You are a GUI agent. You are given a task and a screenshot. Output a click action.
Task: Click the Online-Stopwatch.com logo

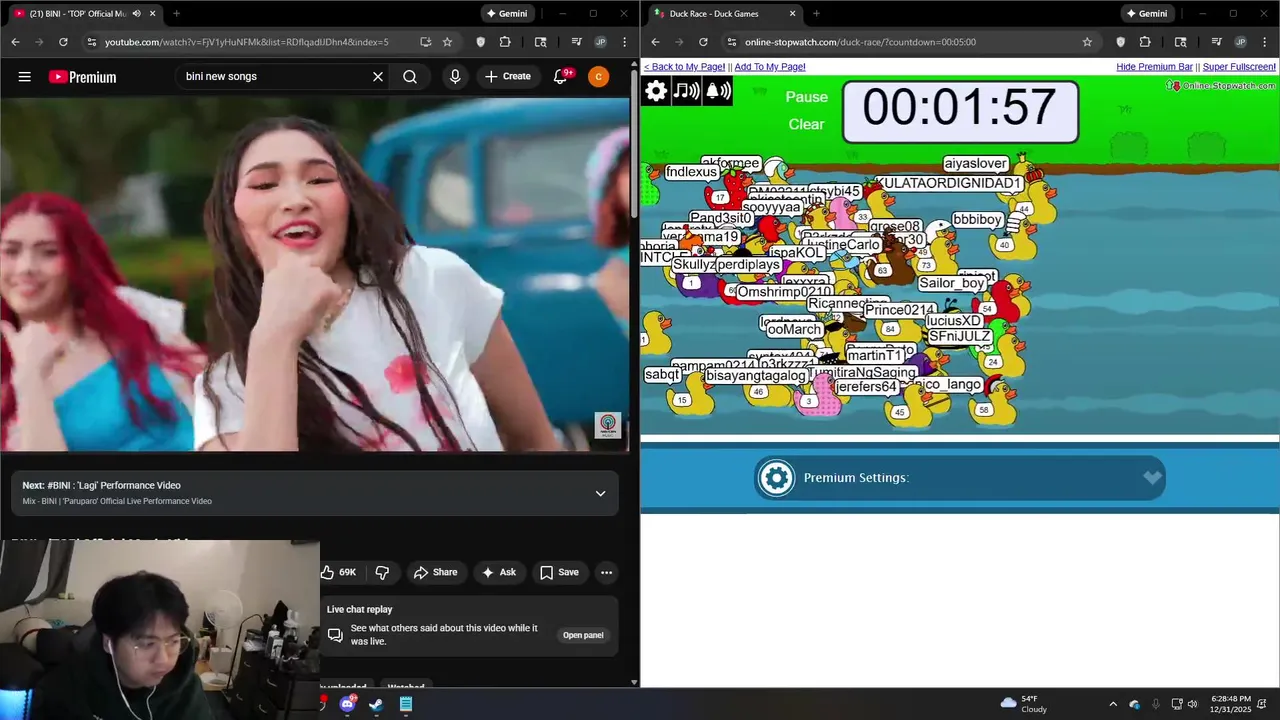click(1221, 86)
